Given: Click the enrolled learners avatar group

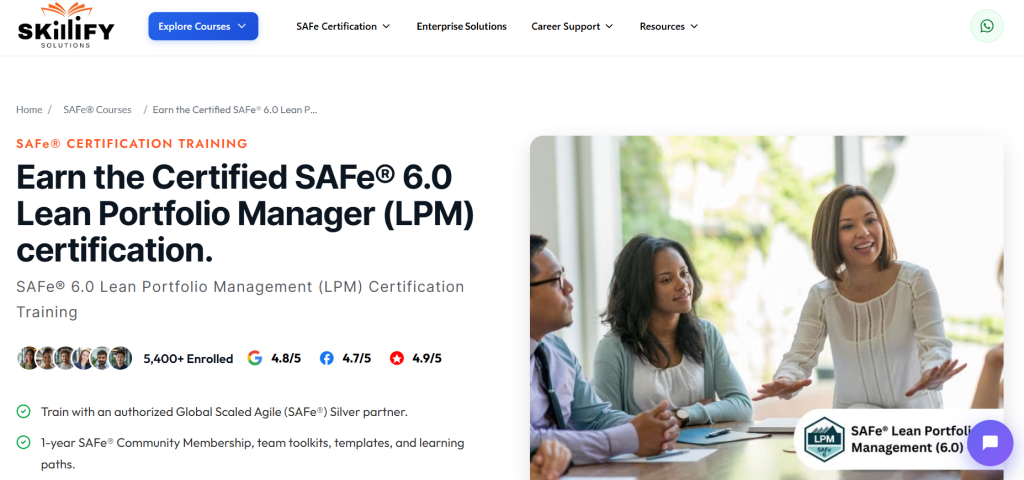Looking at the screenshot, I should 74,358.
